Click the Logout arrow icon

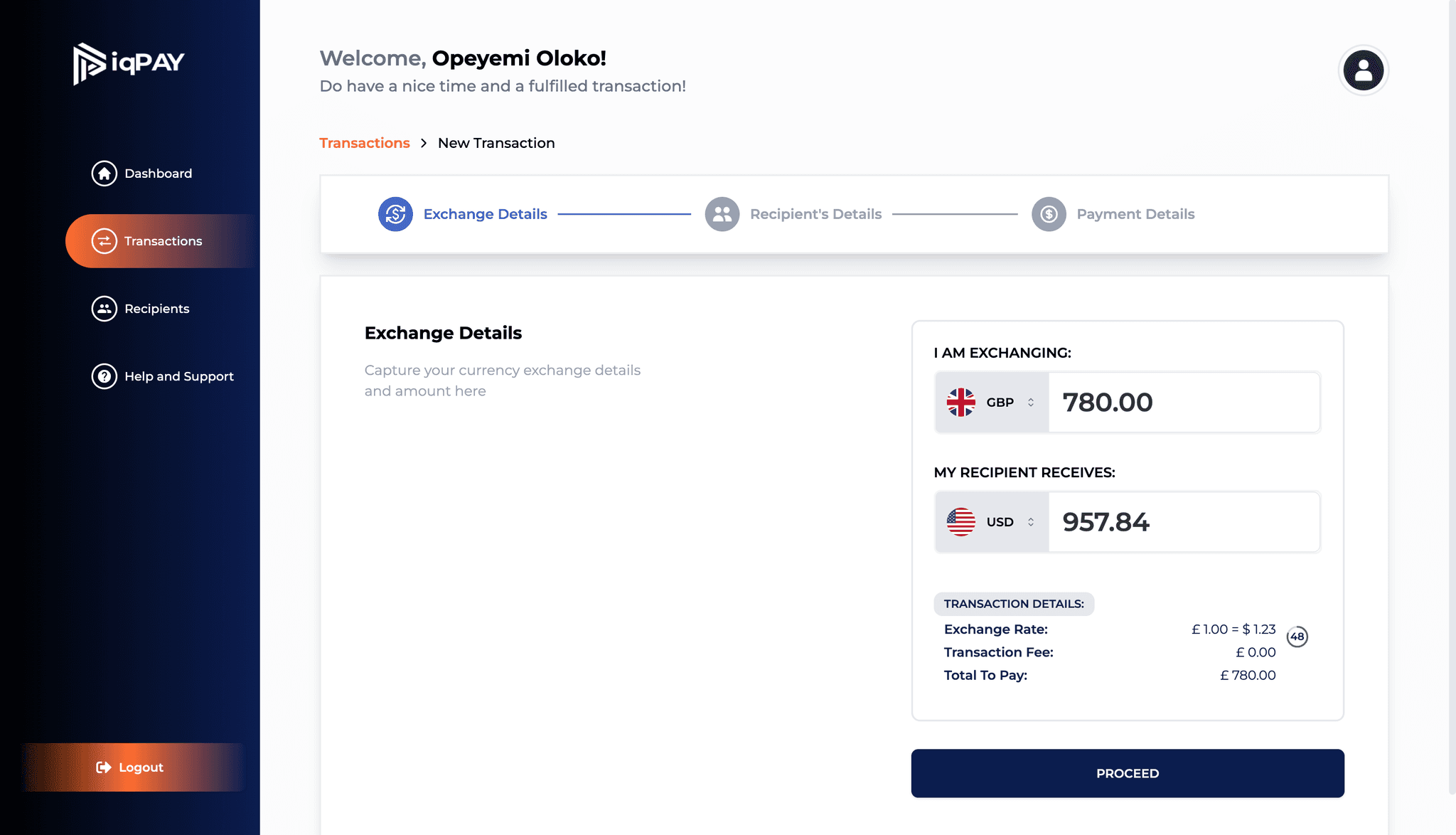104,767
